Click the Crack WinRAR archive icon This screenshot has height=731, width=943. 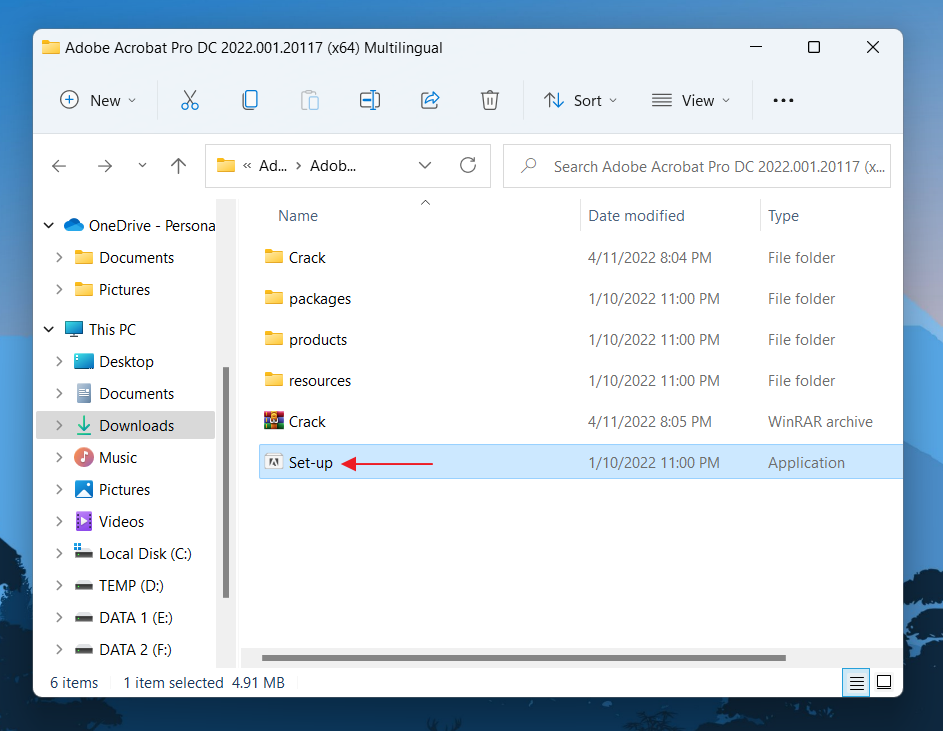274,421
